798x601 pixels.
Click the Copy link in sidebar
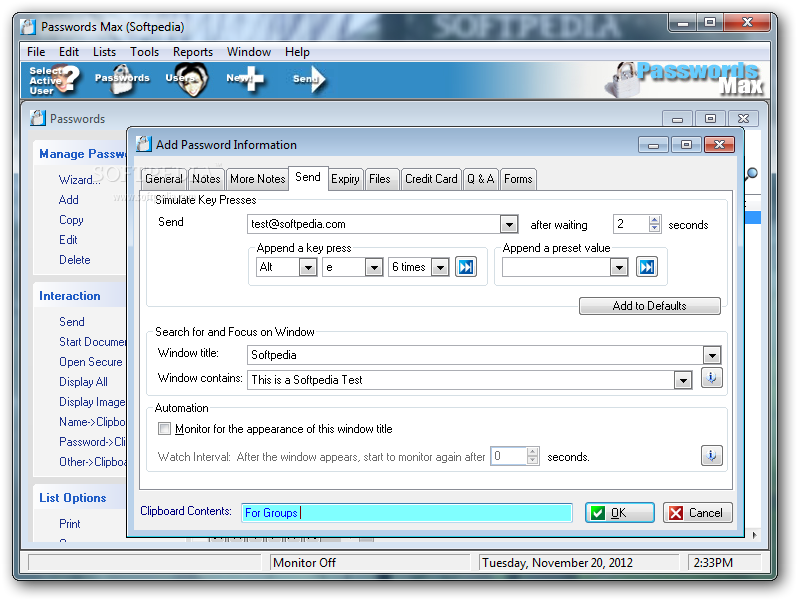[71, 220]
